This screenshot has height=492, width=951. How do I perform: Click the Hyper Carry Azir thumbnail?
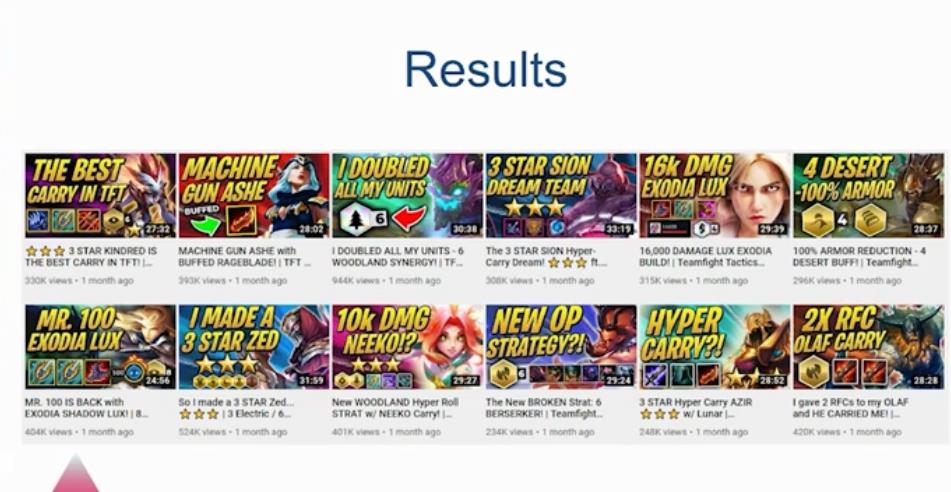pyautogui.click(x=714, y=347)
